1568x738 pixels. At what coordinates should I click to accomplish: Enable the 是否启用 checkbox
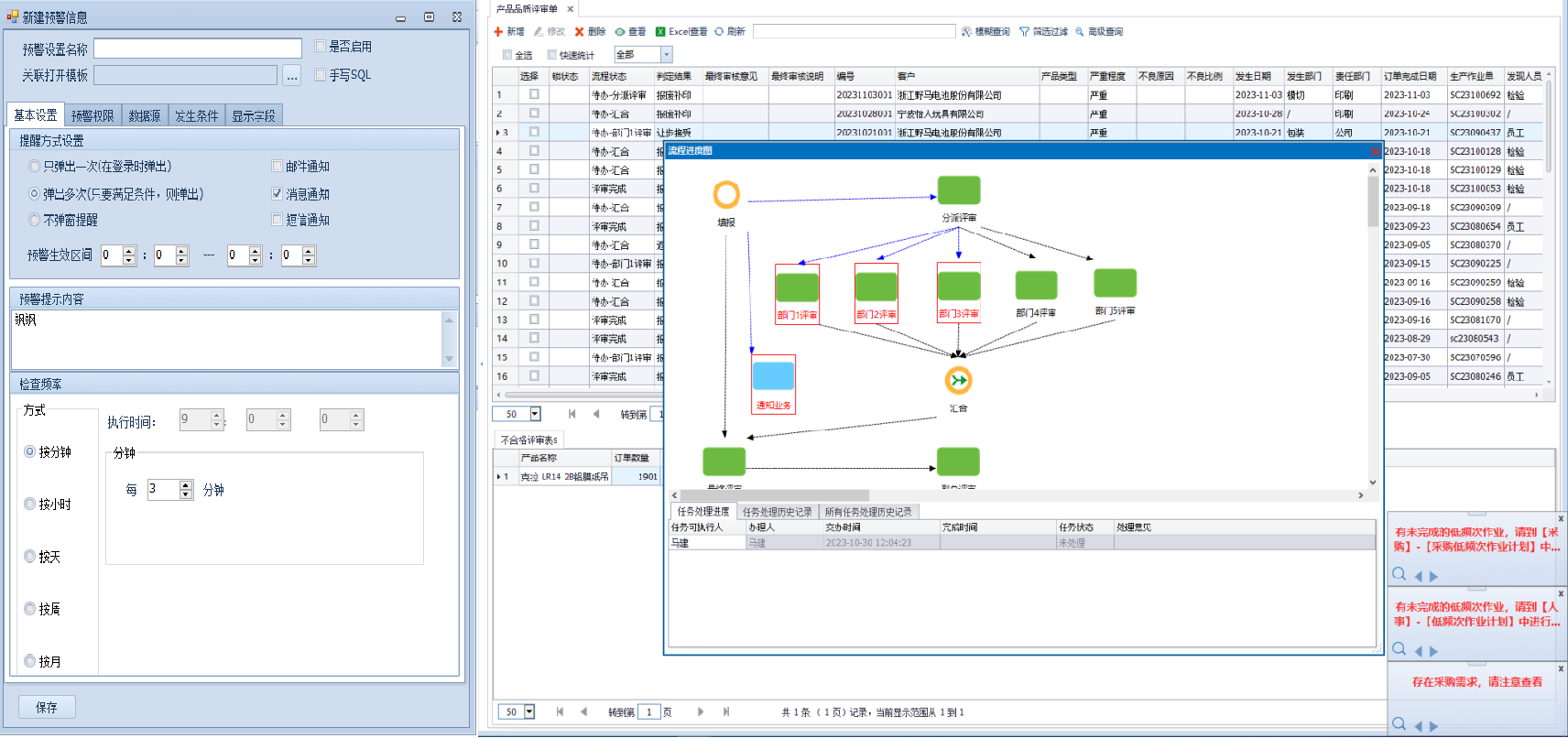tap(320, 46)
